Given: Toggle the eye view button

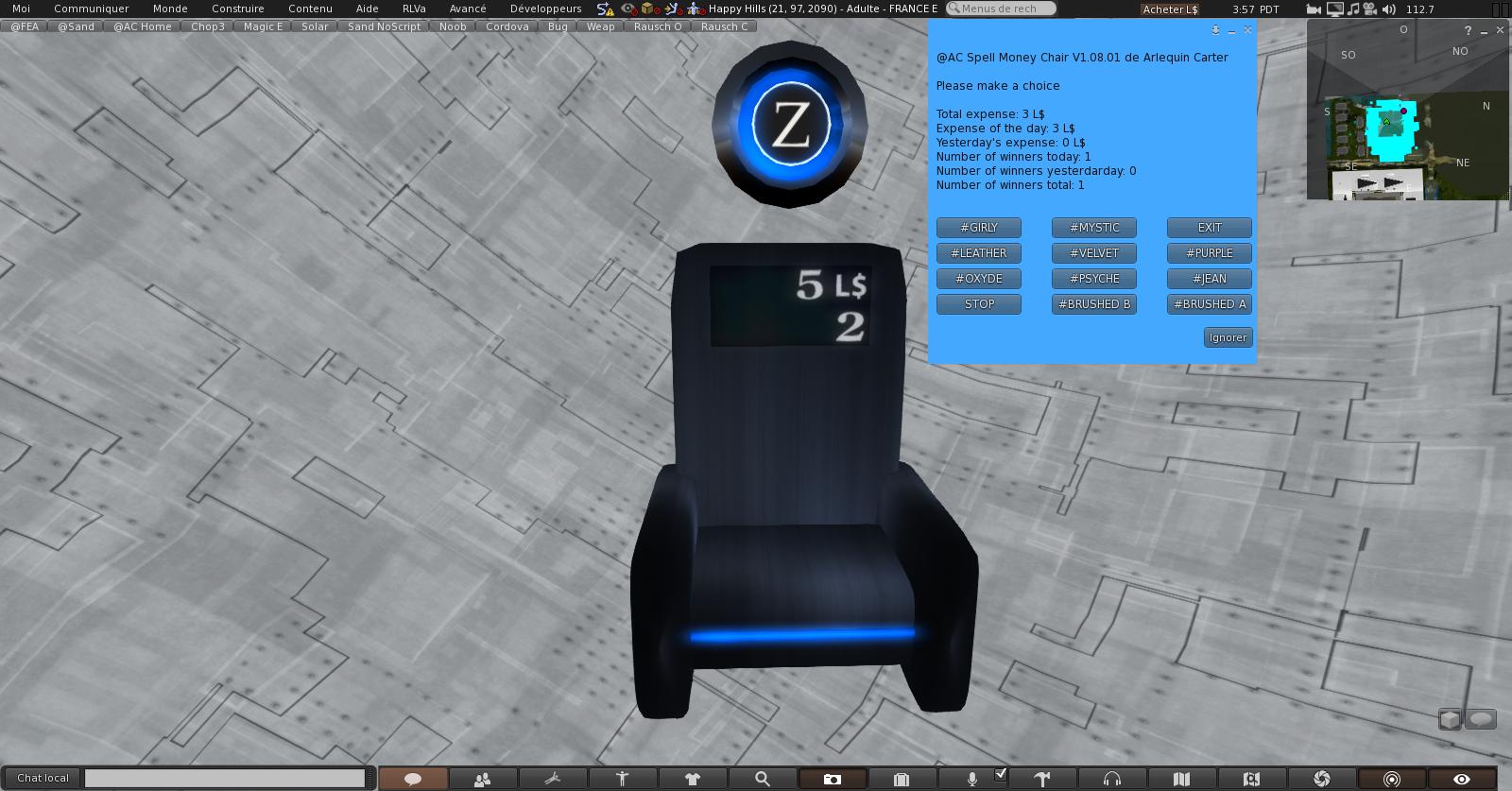Looking at the screenshot, I should (x=1461, y=779).
